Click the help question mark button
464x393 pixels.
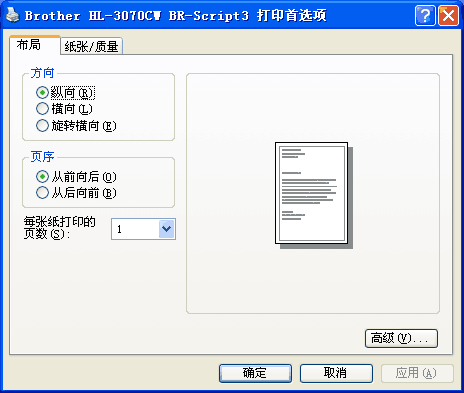tap(425, 15)
